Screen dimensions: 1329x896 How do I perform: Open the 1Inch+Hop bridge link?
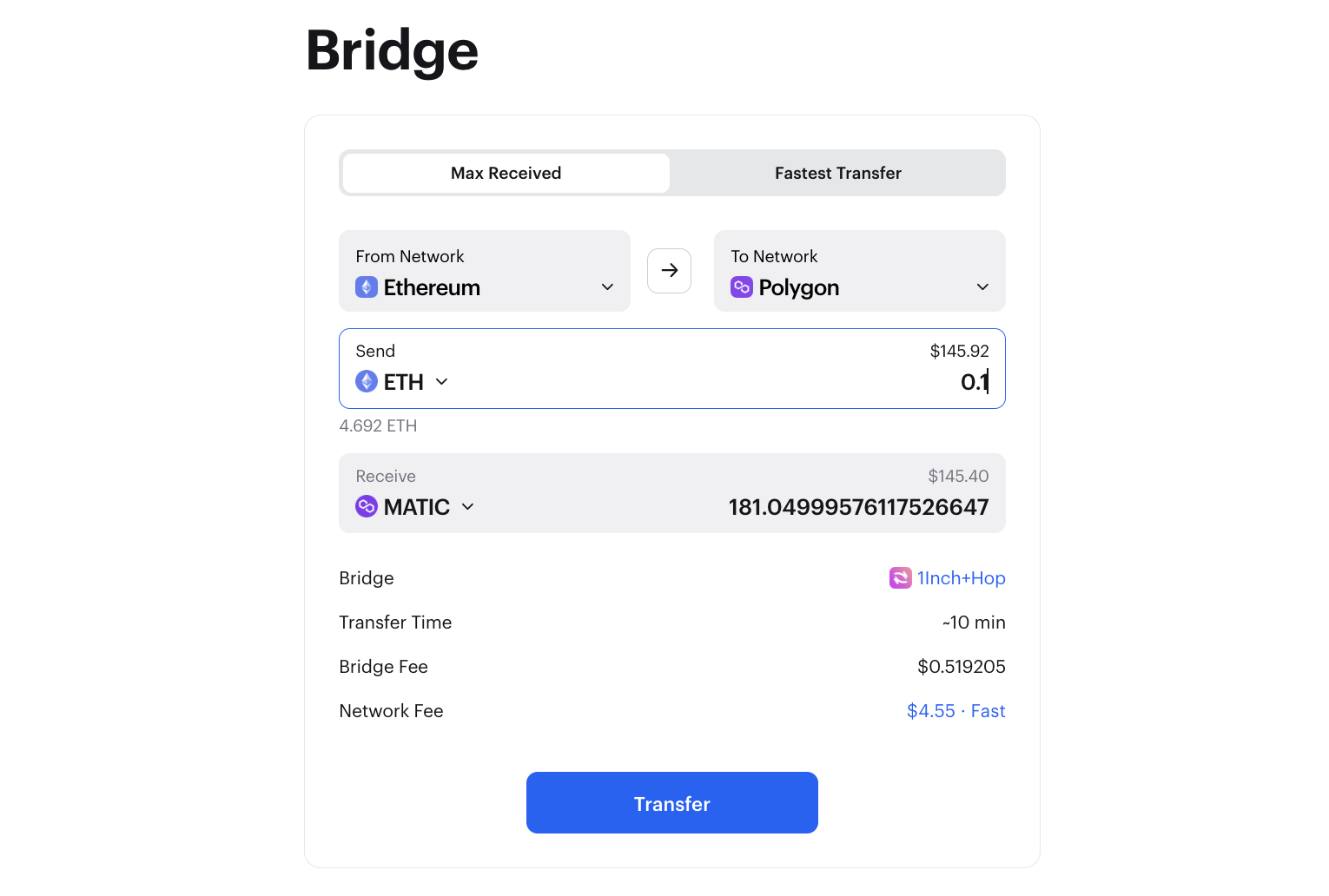pos(960,577)
